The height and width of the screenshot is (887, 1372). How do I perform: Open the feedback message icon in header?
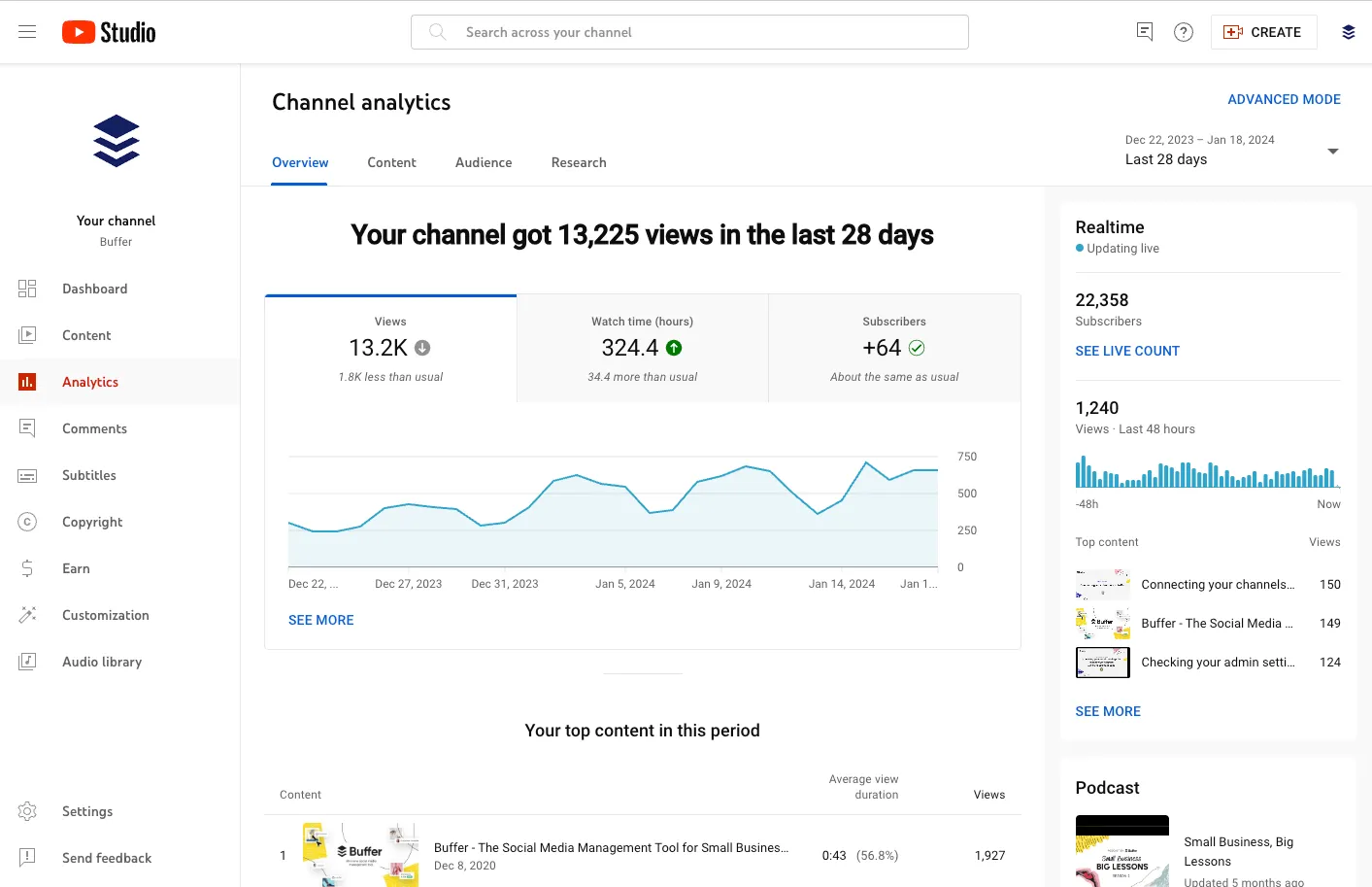[x=1145, y=32]
